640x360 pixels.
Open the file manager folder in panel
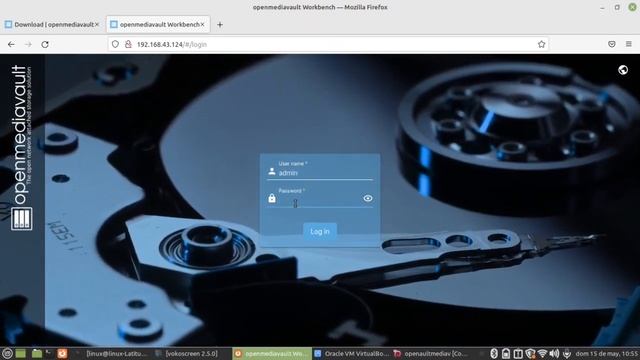37,353
